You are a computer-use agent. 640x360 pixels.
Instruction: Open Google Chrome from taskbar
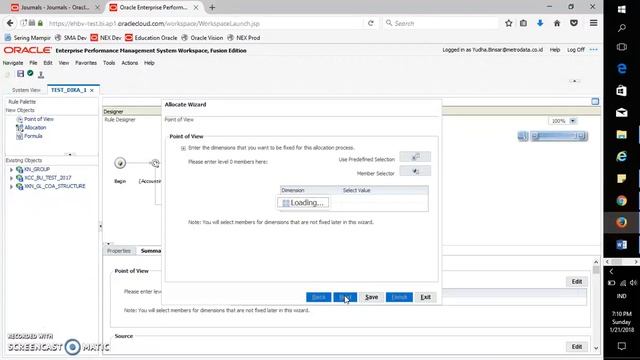click(x=622, y=200)
